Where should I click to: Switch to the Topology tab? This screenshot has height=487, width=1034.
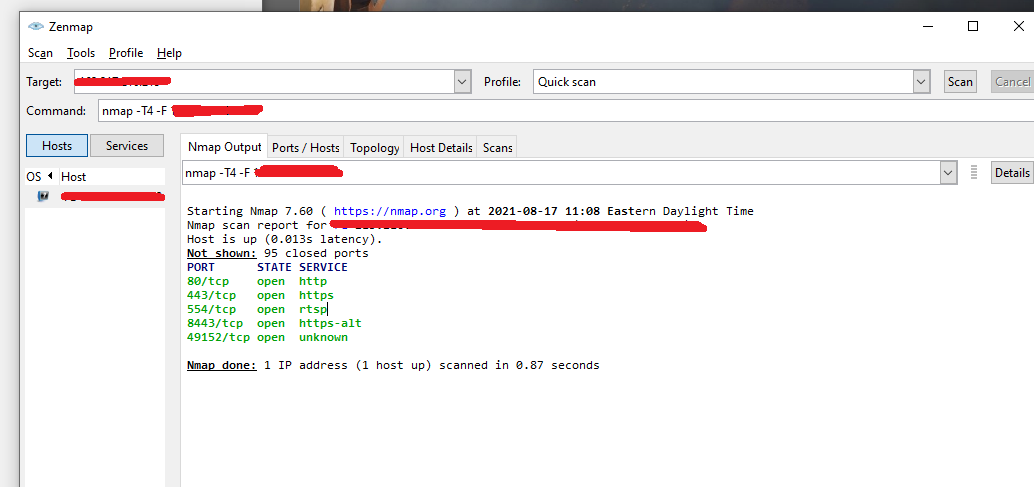375,148
